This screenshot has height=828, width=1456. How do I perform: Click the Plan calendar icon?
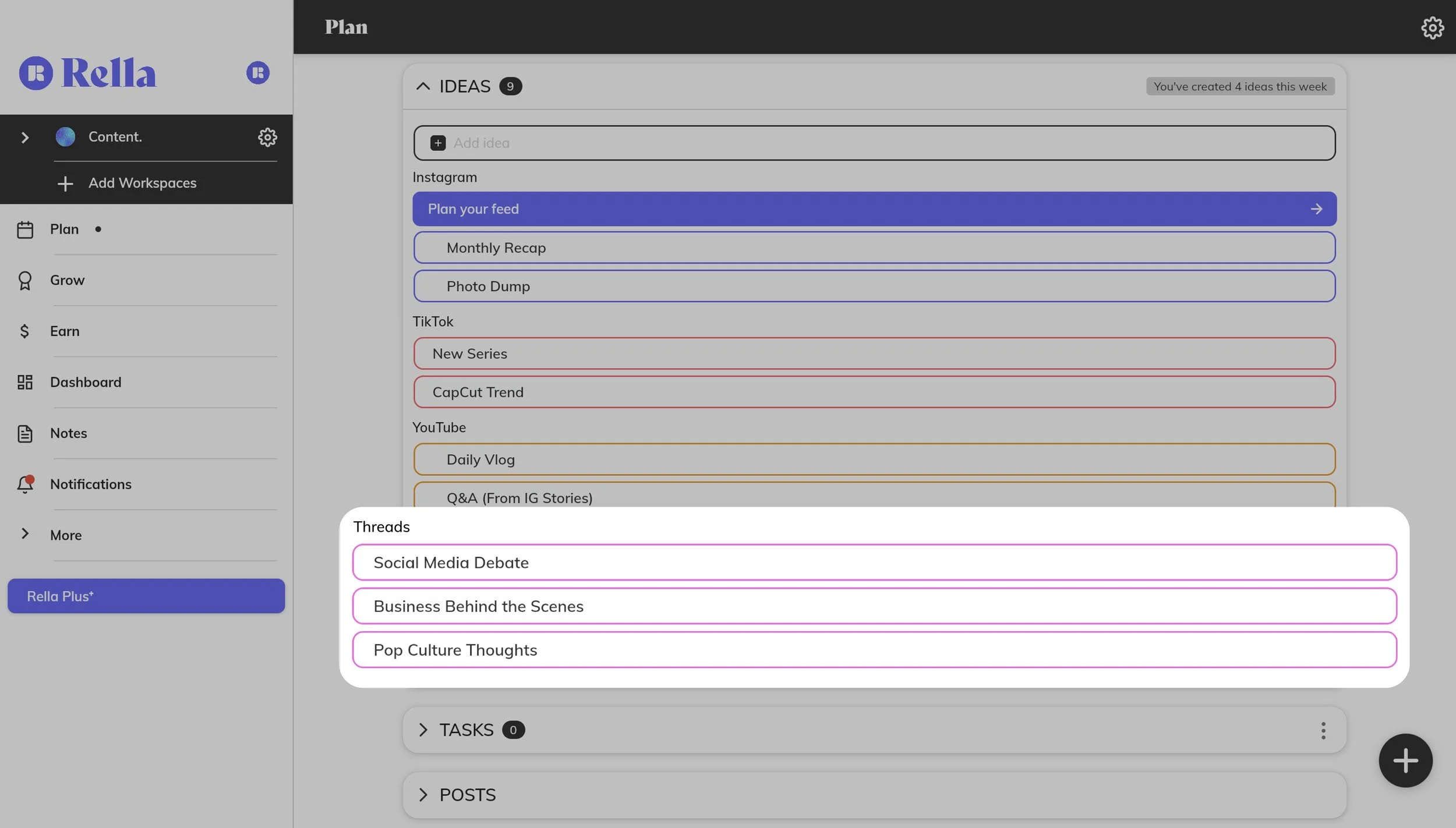coord(25,229)
